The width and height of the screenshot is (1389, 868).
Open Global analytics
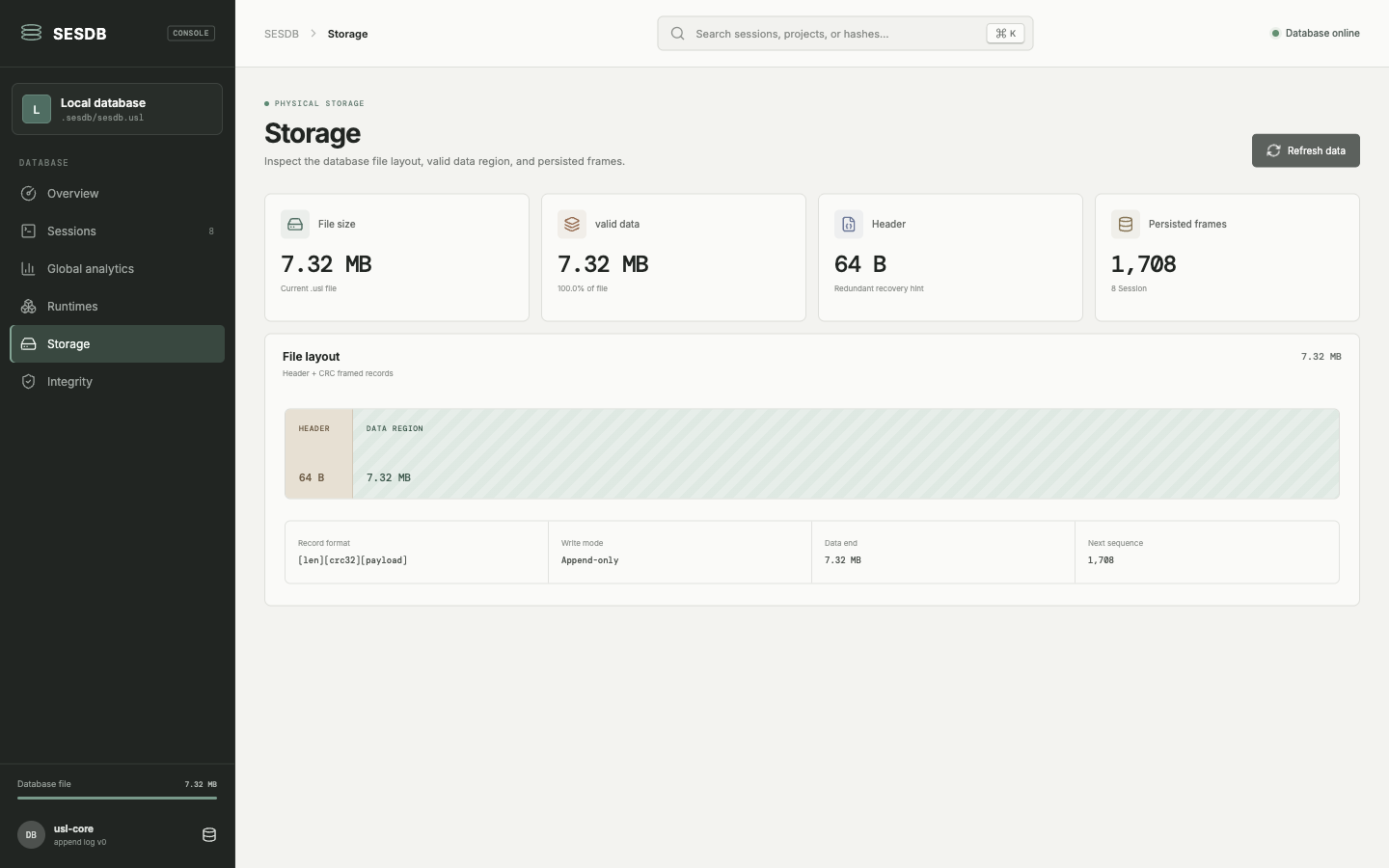coord(117,268)
